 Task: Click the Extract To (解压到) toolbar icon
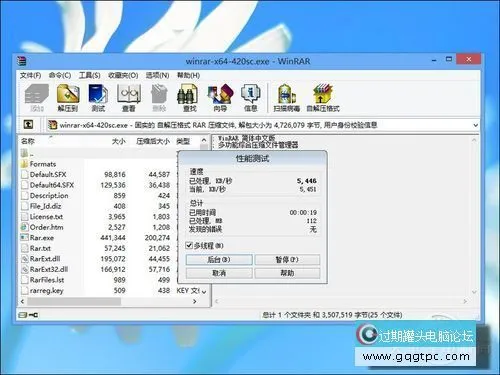click(x=68, y=98)
